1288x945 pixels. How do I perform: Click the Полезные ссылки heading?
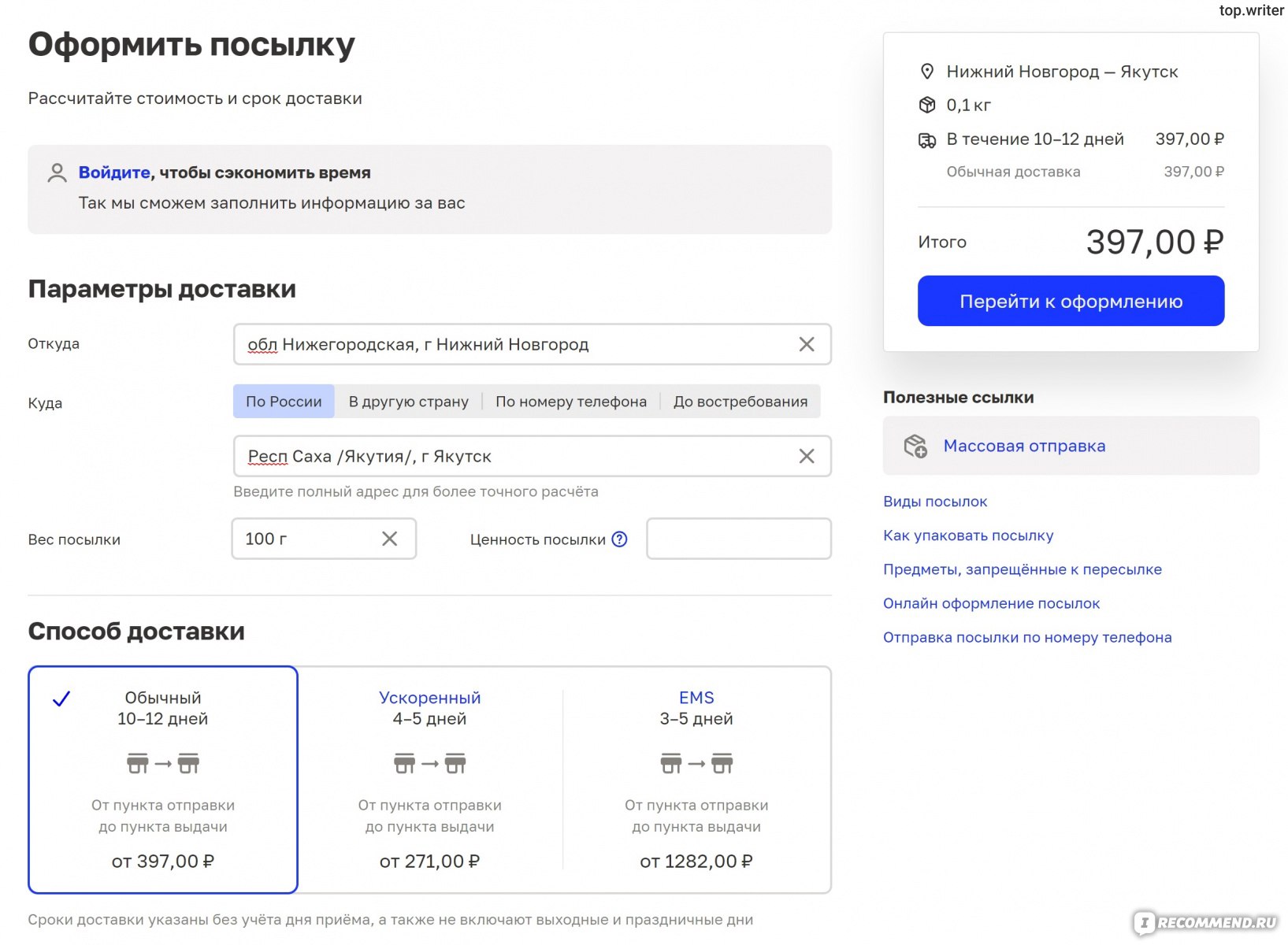[x=958, y=397]
